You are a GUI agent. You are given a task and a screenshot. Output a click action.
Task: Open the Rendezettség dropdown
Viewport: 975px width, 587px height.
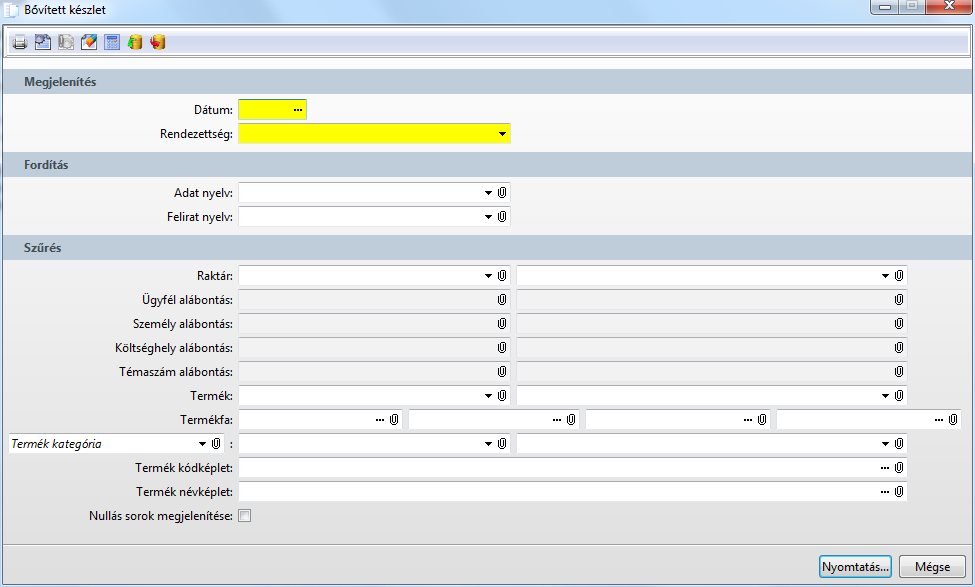(502, 134)
